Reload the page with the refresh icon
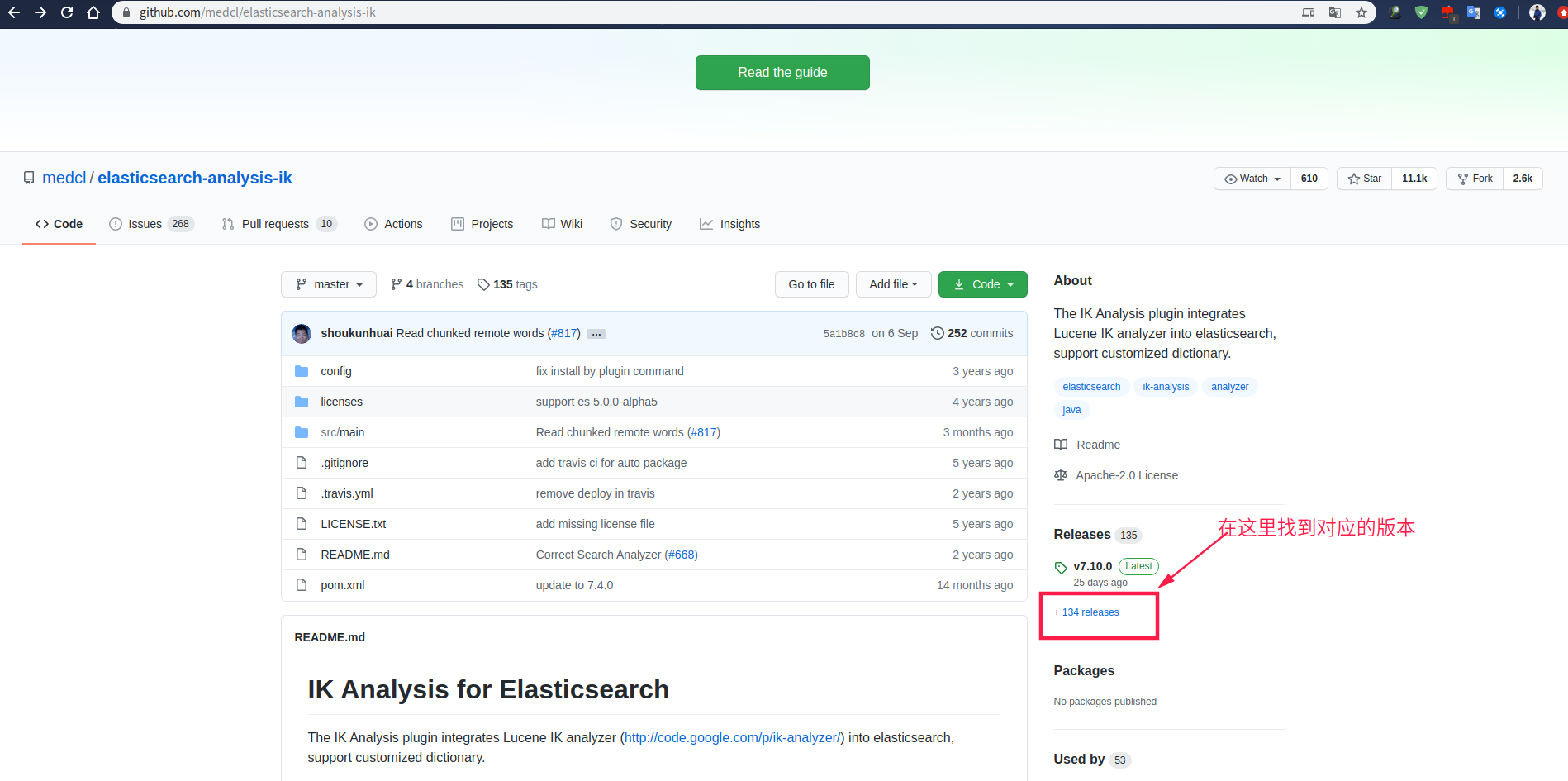1568x781 pixels. pos(67,12)
